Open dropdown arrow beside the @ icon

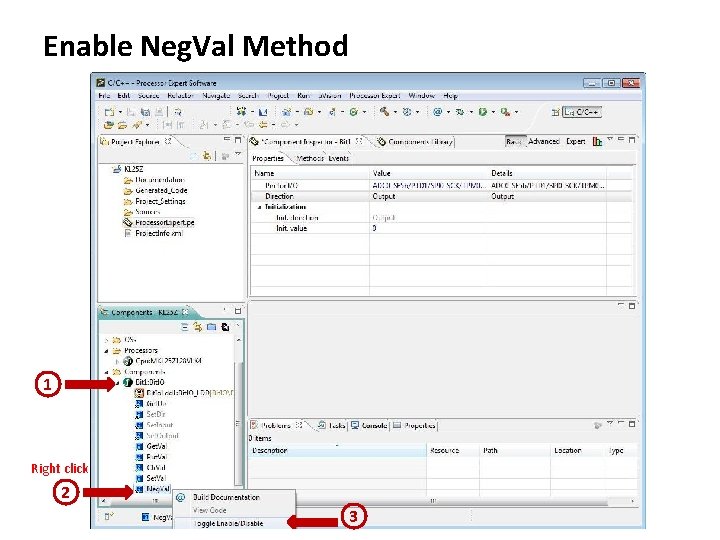(448, 112)
